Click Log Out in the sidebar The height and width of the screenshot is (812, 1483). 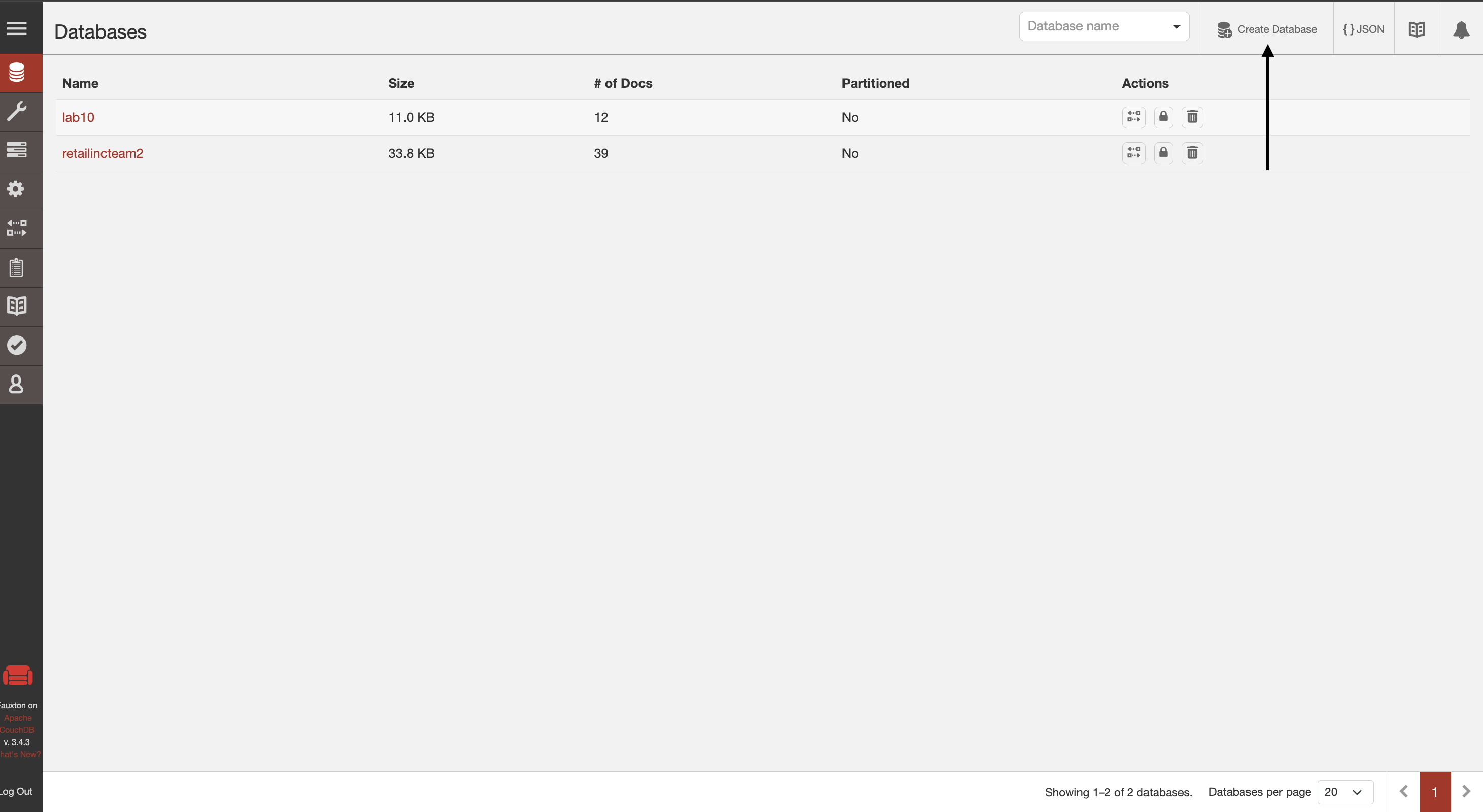coord(16,791)
